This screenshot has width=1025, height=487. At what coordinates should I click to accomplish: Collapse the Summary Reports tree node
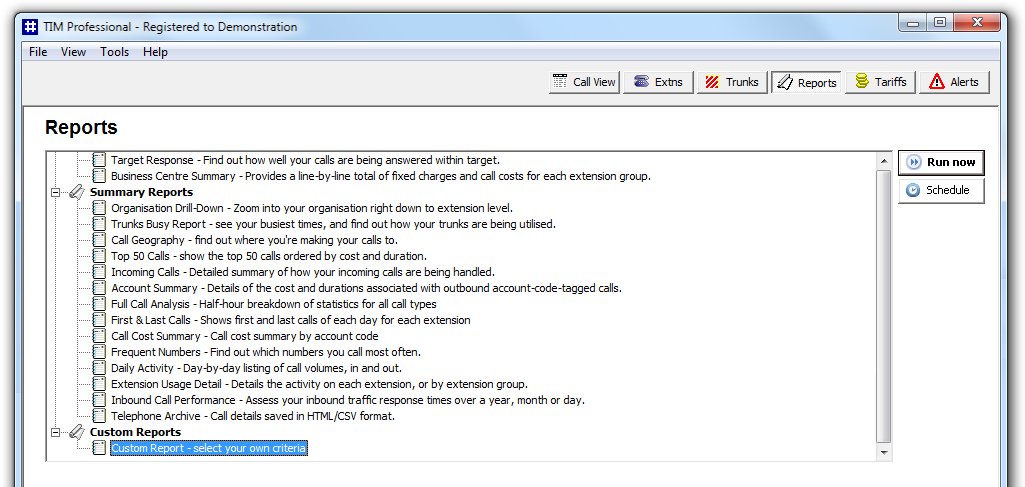pyautogui.click(x=56, y=193)
